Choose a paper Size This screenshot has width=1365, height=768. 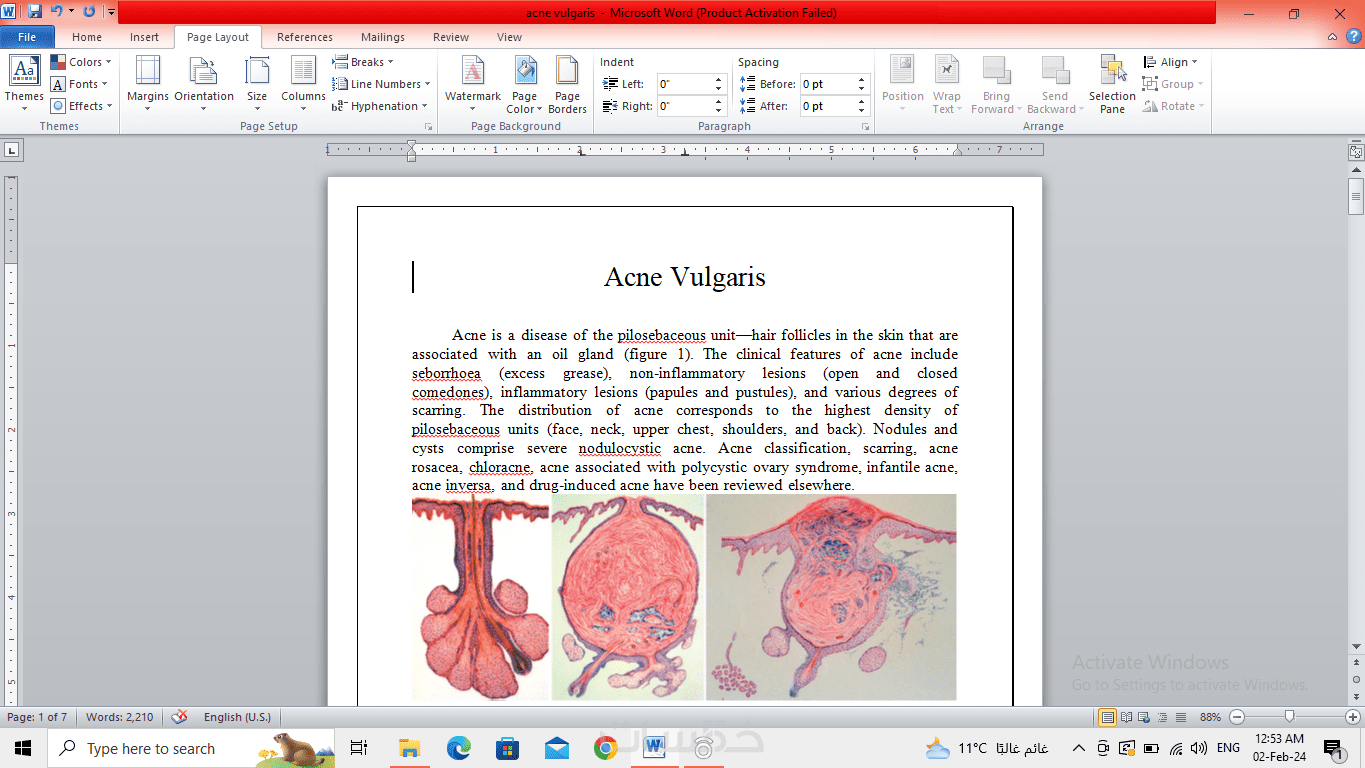pos(257,84)
